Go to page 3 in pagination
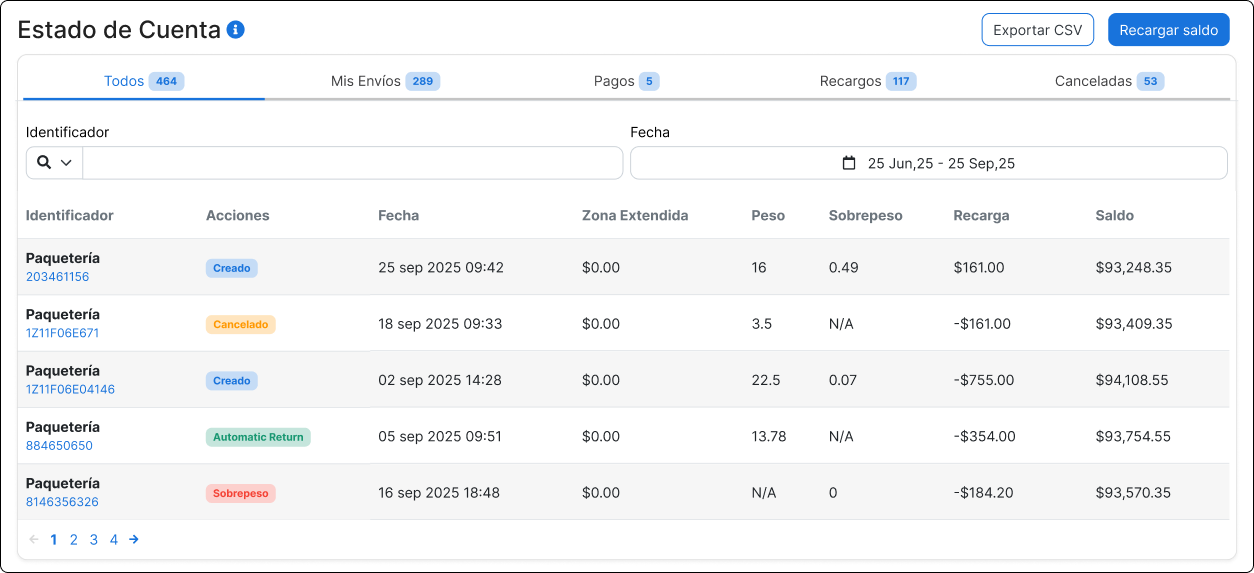Screen dimensions: 1254x573 94,540
